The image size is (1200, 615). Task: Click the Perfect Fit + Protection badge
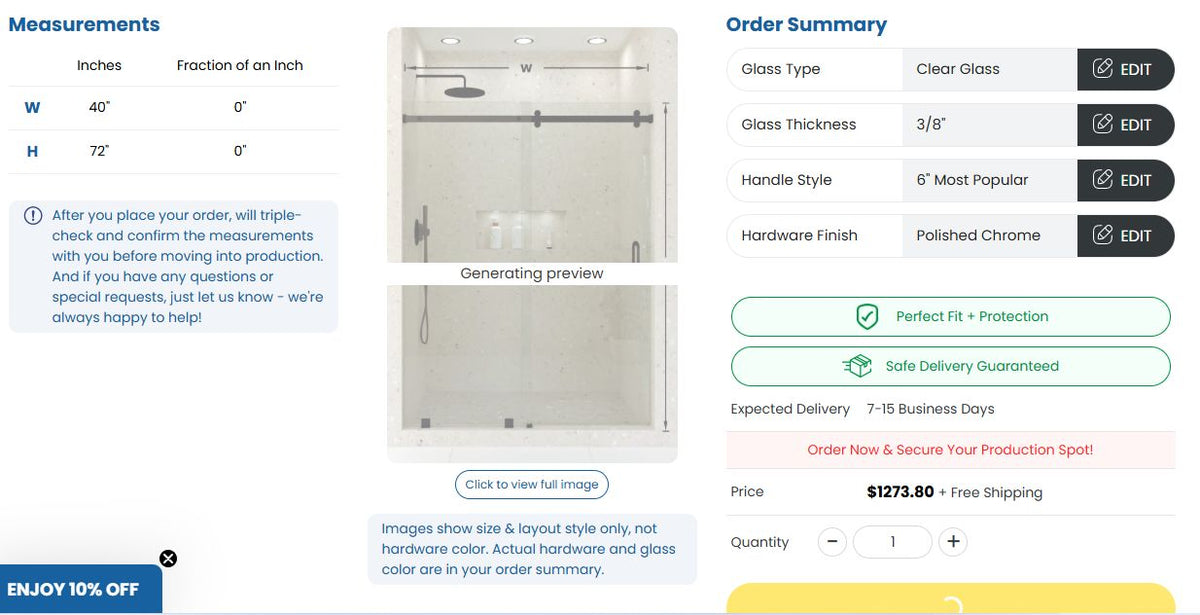coord(950,317)
